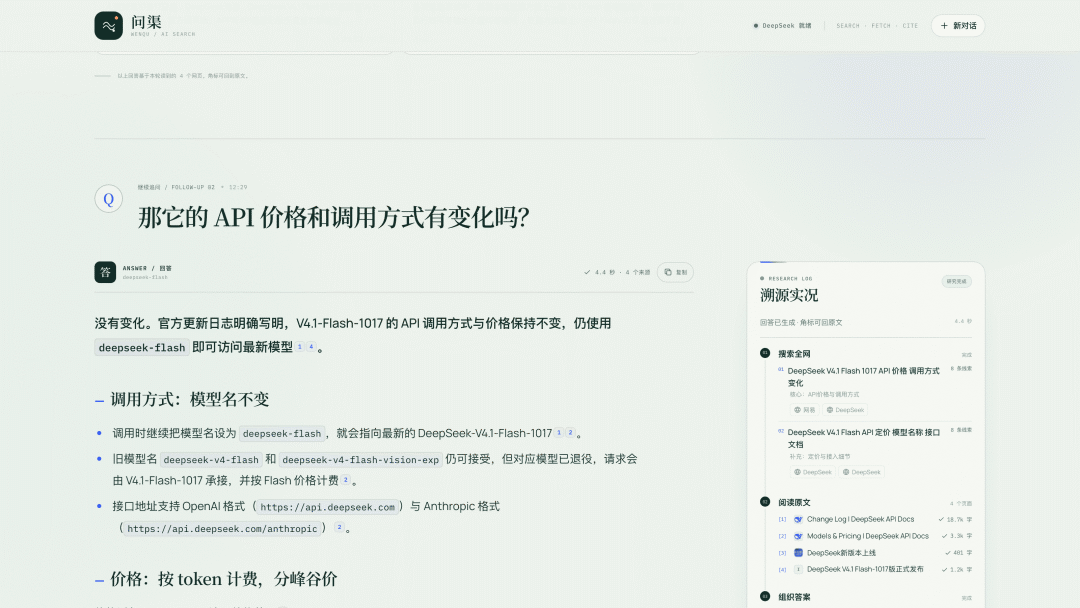Click the 溯源实况 panel title

pyautogui.click(x=789, y=295)
